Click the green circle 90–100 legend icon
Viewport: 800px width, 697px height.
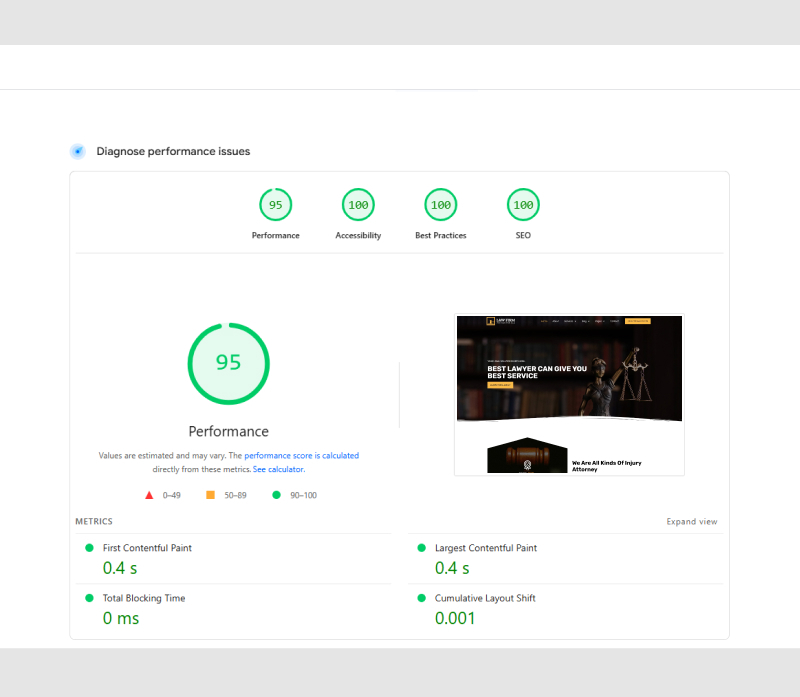pyautogui.click(x=276, y=495)
